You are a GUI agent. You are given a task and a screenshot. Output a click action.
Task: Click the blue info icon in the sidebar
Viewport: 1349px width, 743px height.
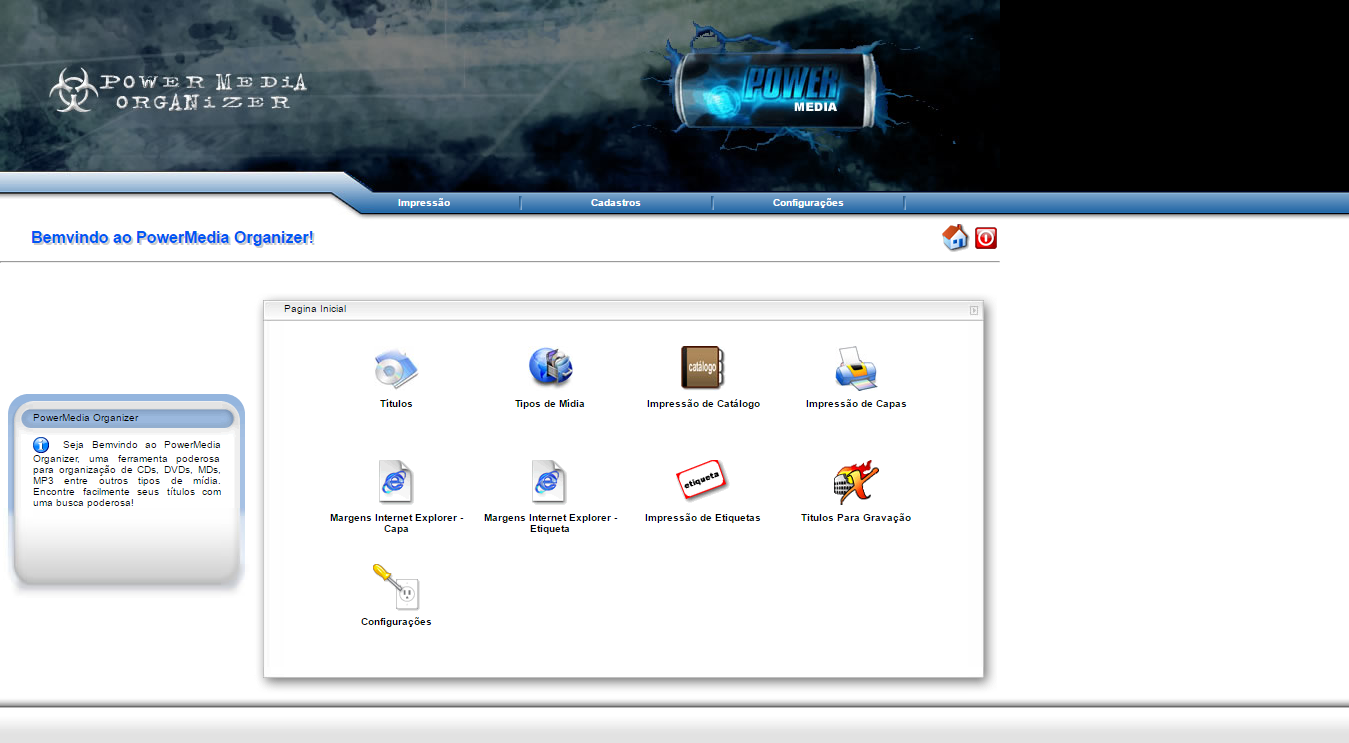point(41,444)
